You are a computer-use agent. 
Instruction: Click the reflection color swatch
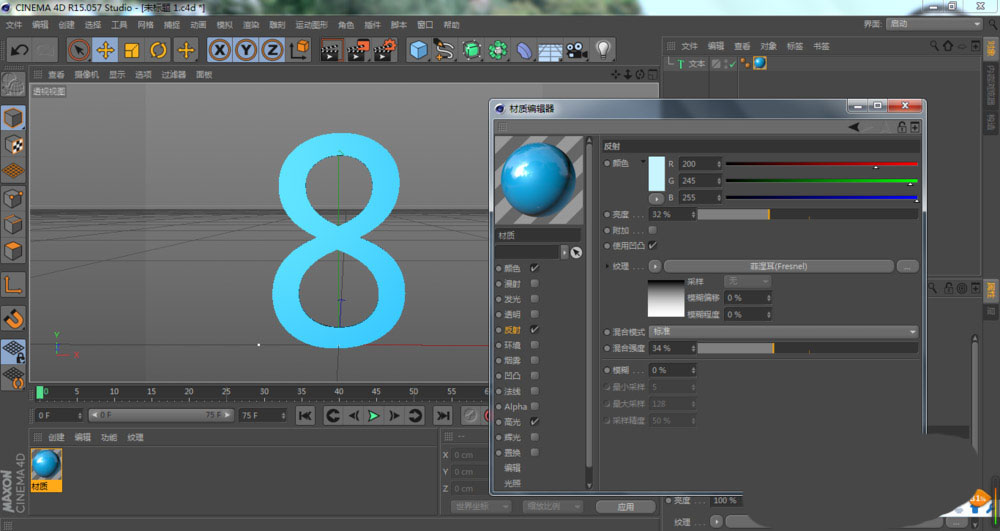656,173
